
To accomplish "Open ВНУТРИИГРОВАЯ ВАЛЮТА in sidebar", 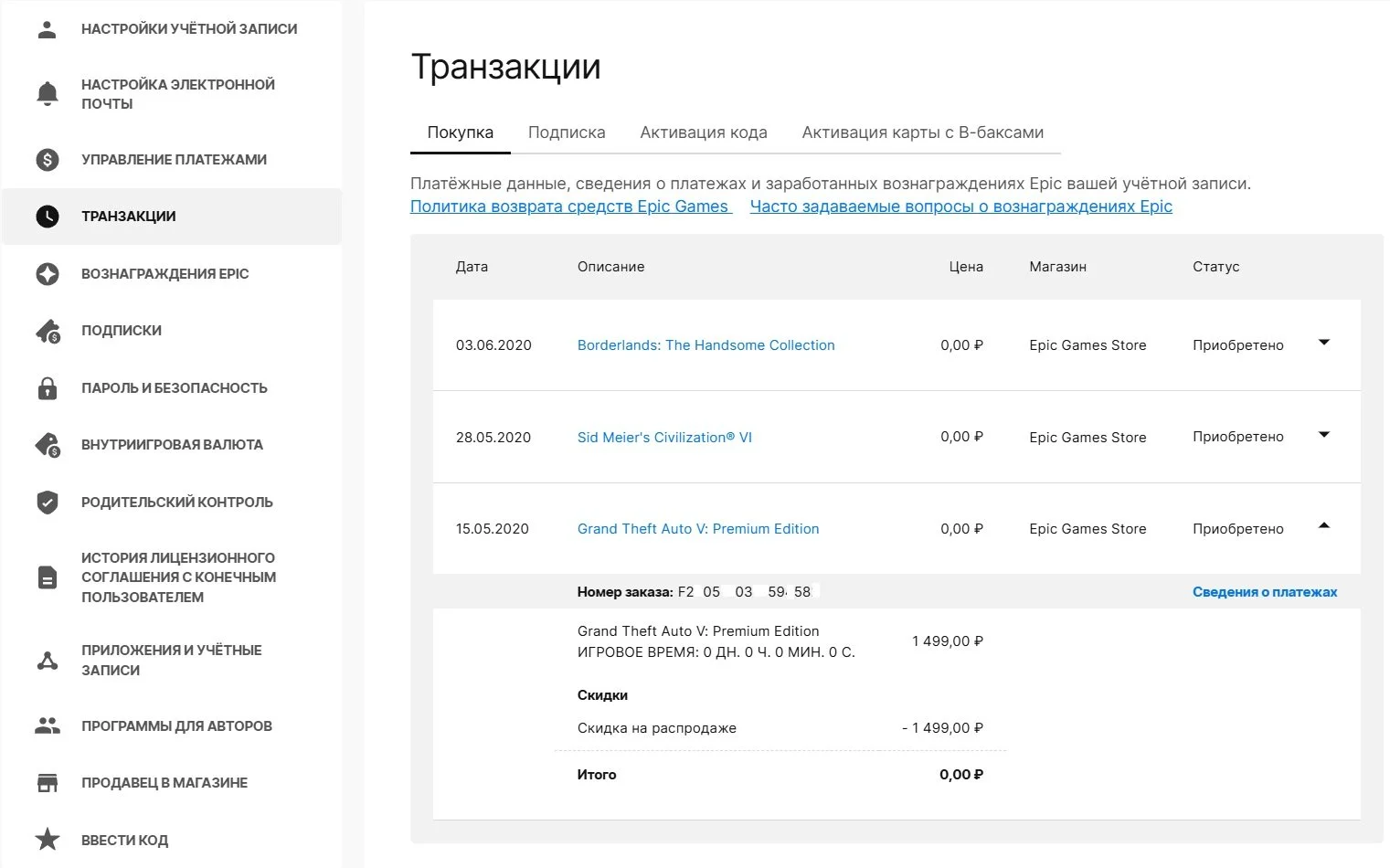I will [172, 445].
